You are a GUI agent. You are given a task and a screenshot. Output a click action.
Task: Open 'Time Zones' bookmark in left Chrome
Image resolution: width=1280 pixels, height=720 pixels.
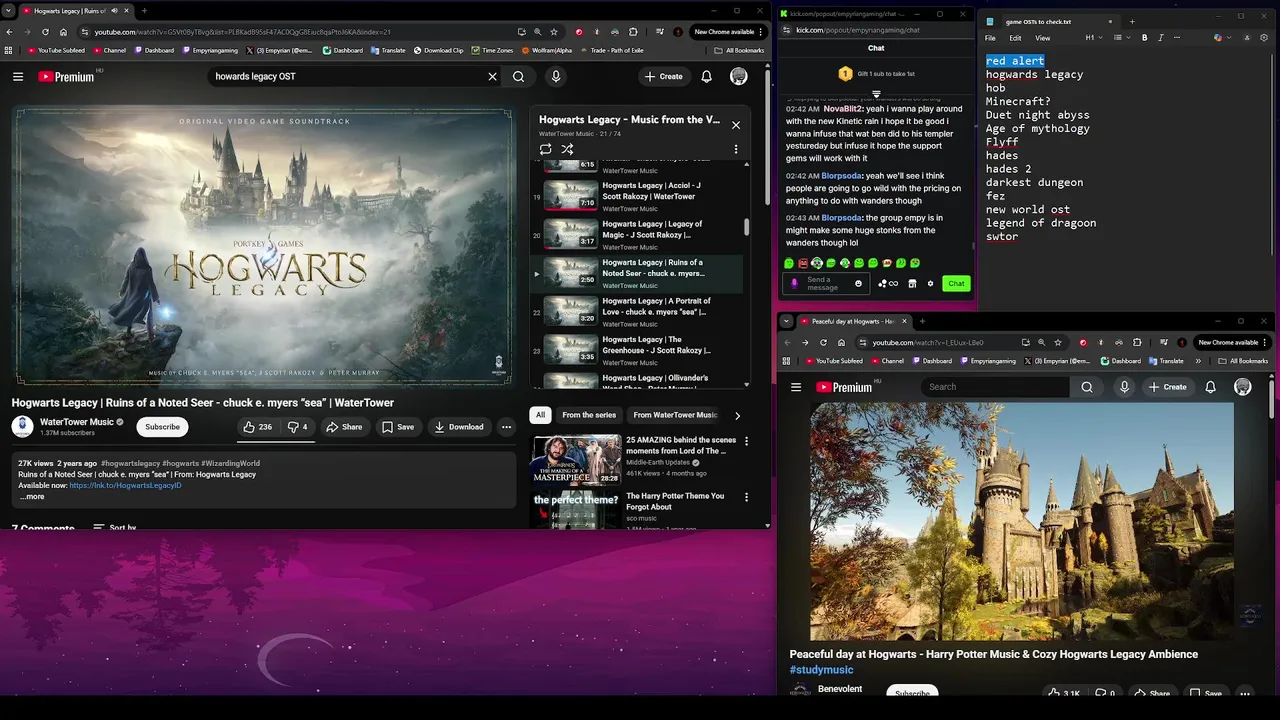(x=492, y=50)
